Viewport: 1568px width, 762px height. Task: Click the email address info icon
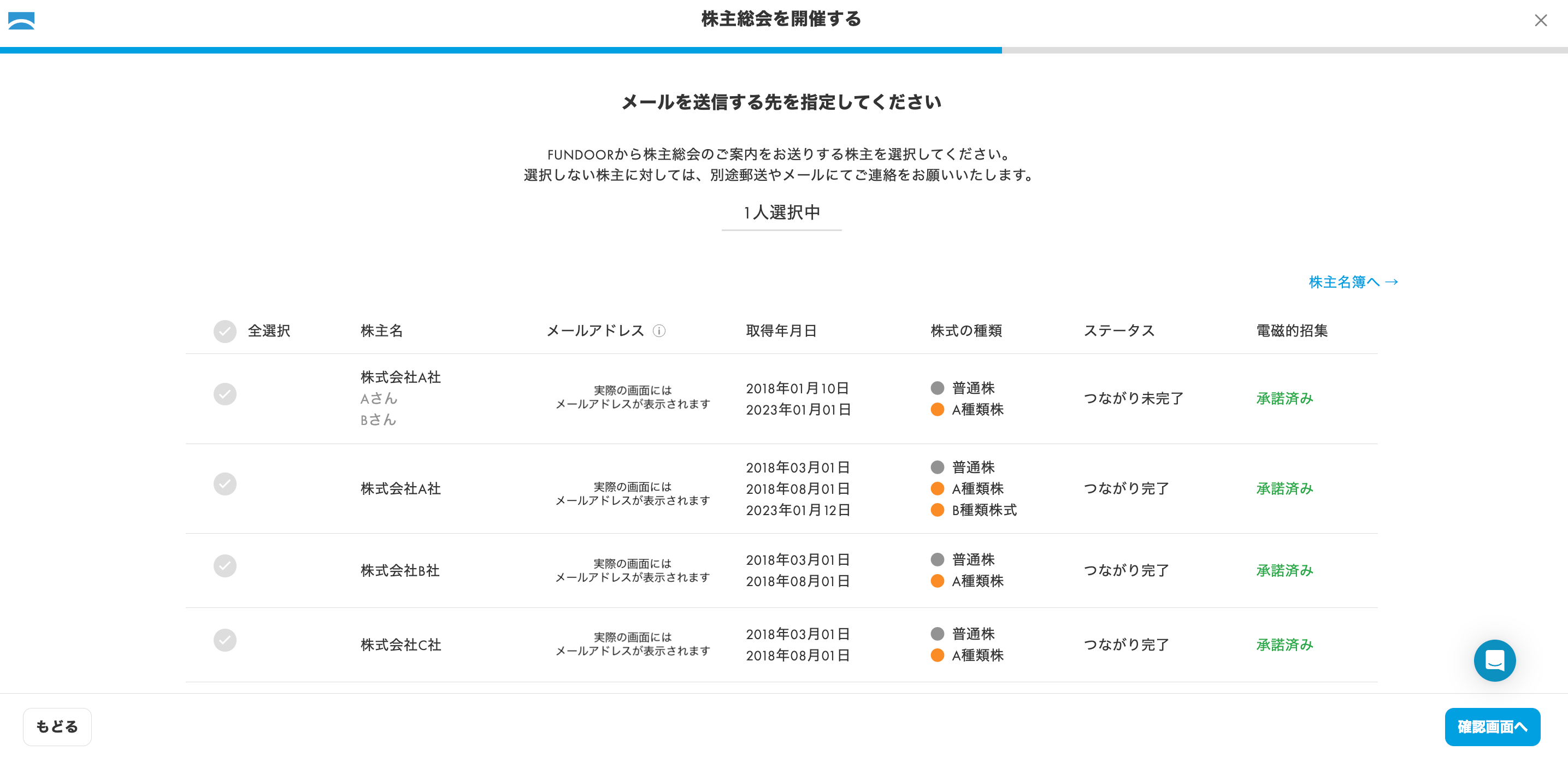click(658, 330)
